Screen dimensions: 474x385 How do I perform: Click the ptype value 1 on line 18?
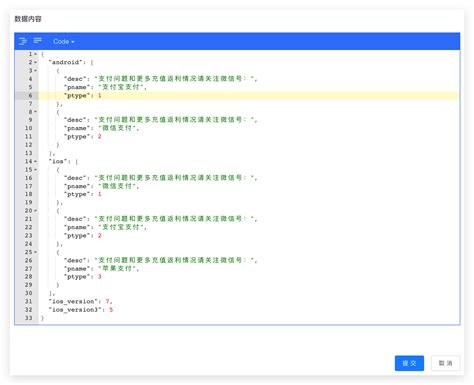(x=99, y=194)
